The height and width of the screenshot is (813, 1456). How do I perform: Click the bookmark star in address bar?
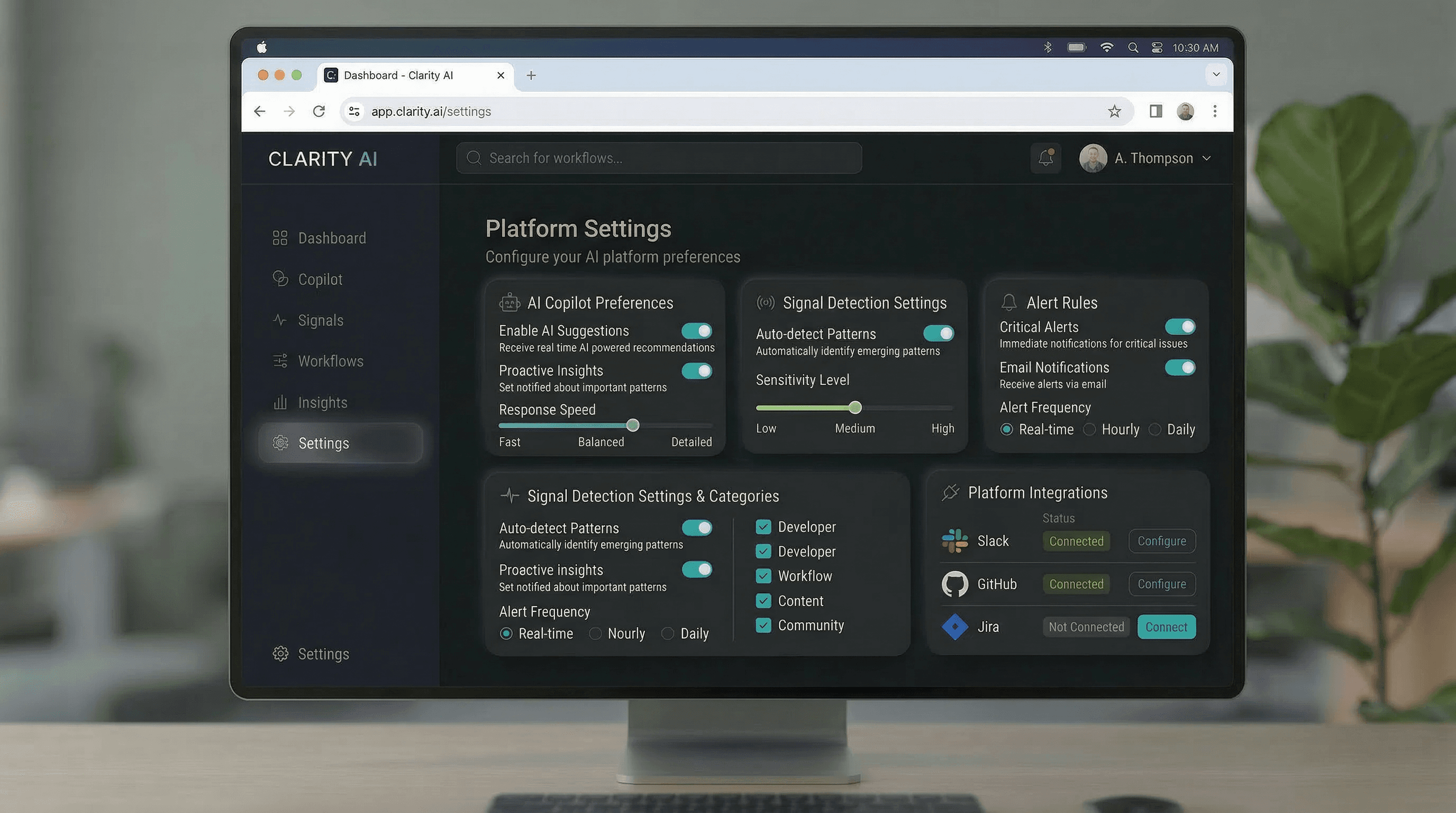pyautogui.click(x=1114, y=111)
